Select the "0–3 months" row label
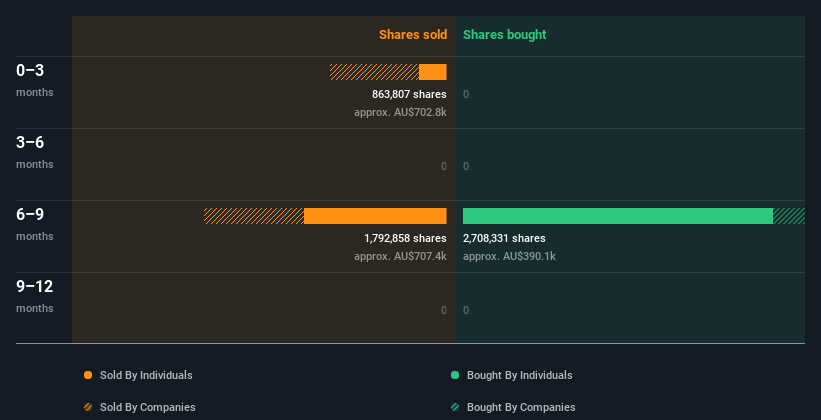The width and height of the screenshot is (821, 420). coord(35,79)
